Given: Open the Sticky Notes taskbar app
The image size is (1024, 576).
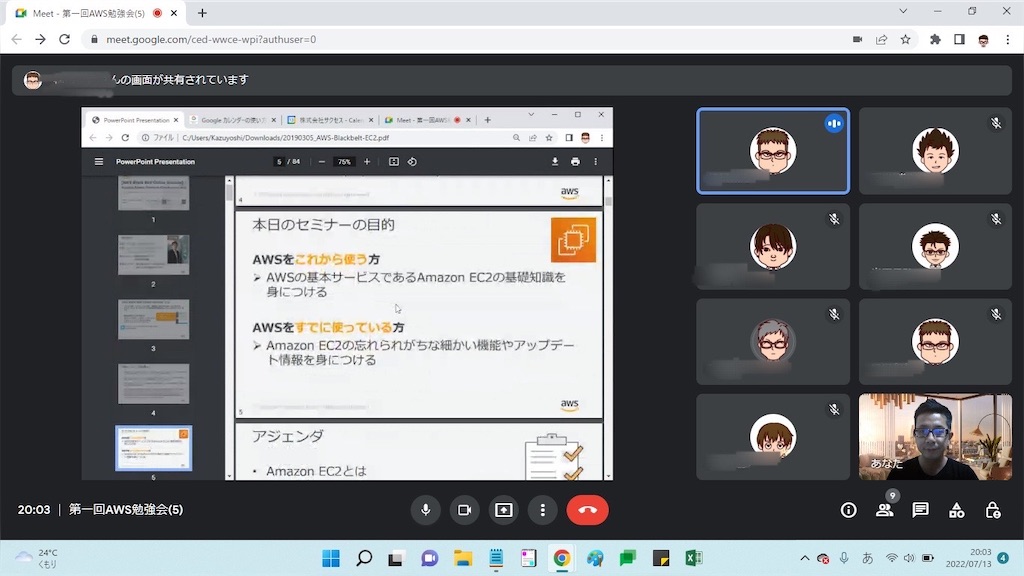Looking at the screenshot, I should [x=661, y=558].
